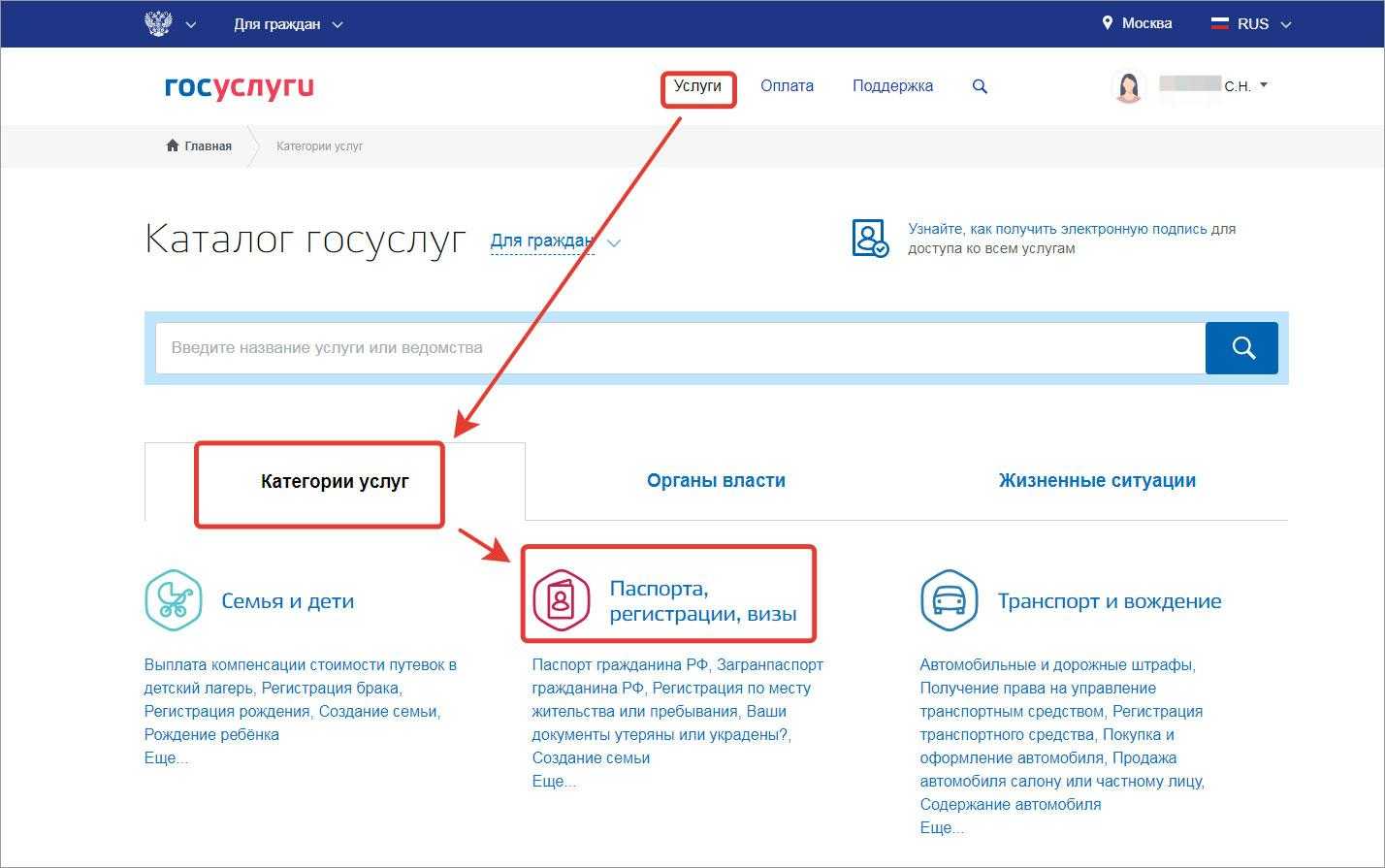Show more under Семья и дети (Еще...)
Screen dimensions: 1385x868
pos(166,758)
